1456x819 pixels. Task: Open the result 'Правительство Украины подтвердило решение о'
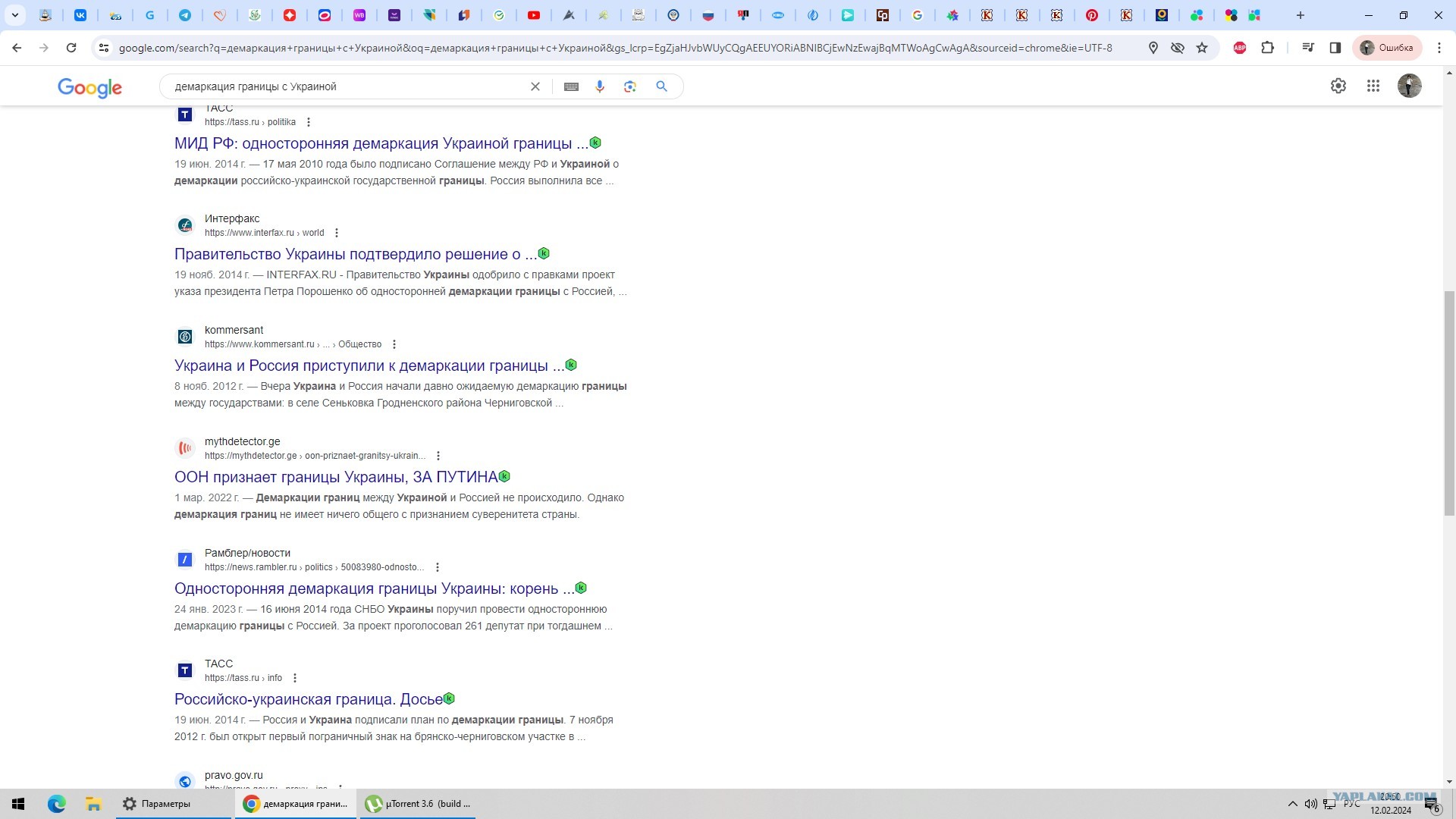tap(356, 254)
